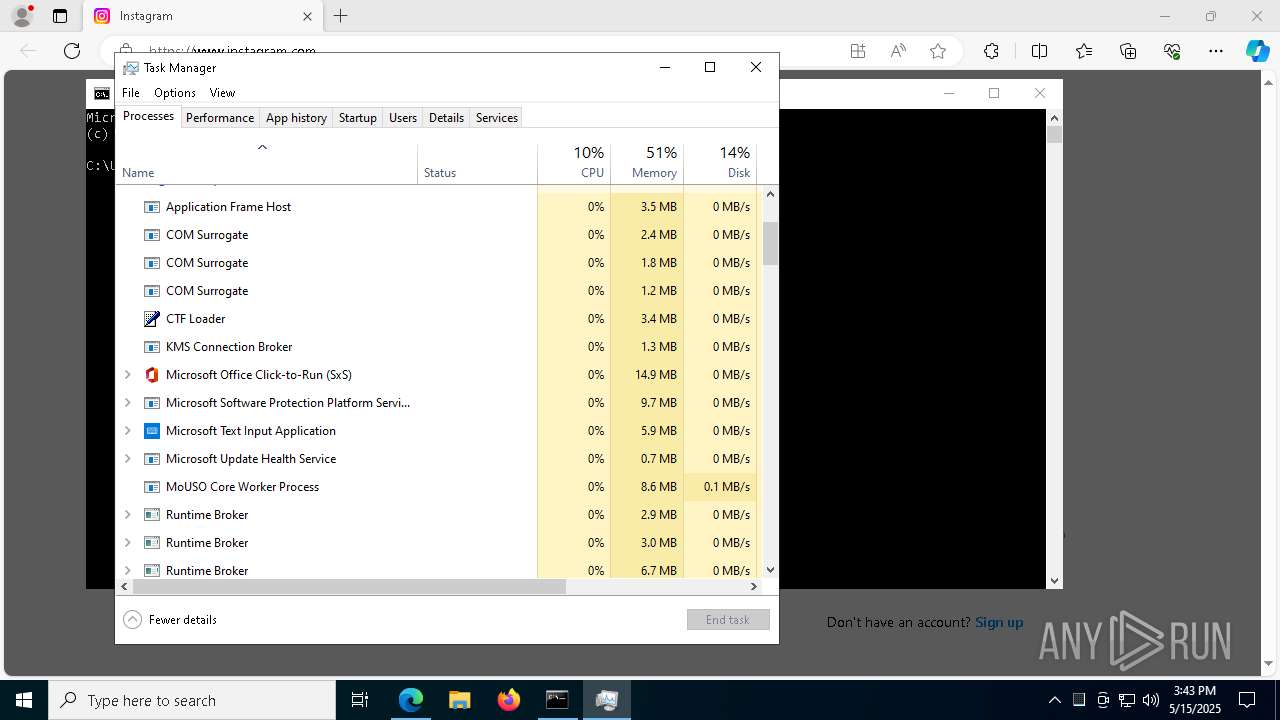1280x720 pixels.
Task: Open a new Edge tab
Action: [x=340, y=16]
